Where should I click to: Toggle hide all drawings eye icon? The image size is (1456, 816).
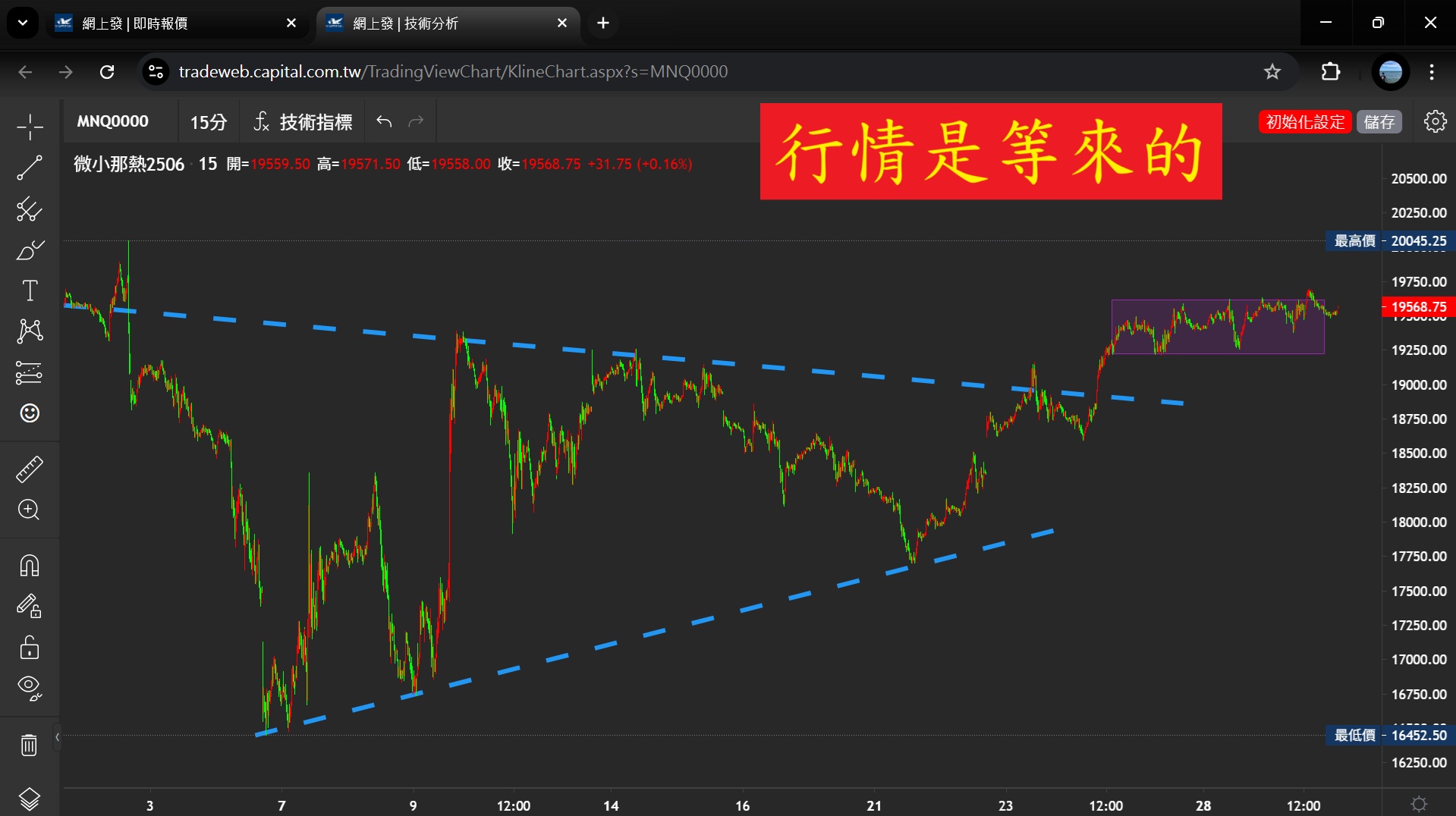pyautogui.click(x=30, y=688)
